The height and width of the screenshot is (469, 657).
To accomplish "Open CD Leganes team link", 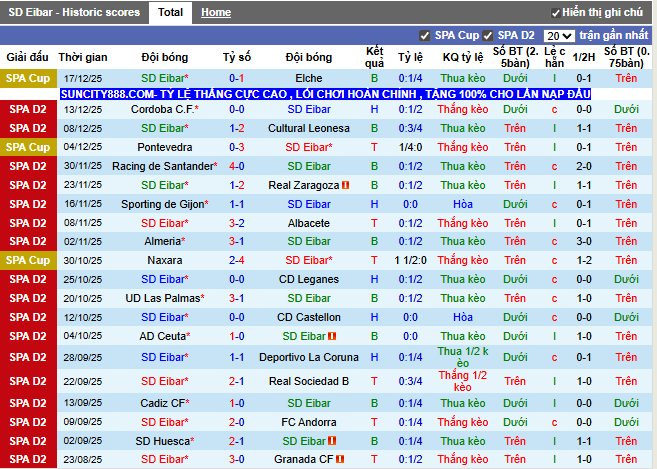I will (x=309, y=279).
